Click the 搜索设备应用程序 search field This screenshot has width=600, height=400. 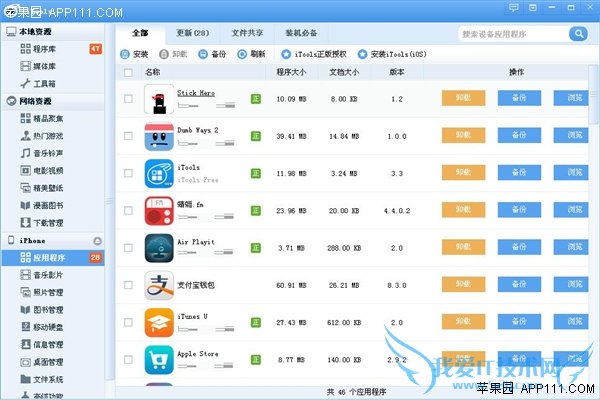coord(514,34)
